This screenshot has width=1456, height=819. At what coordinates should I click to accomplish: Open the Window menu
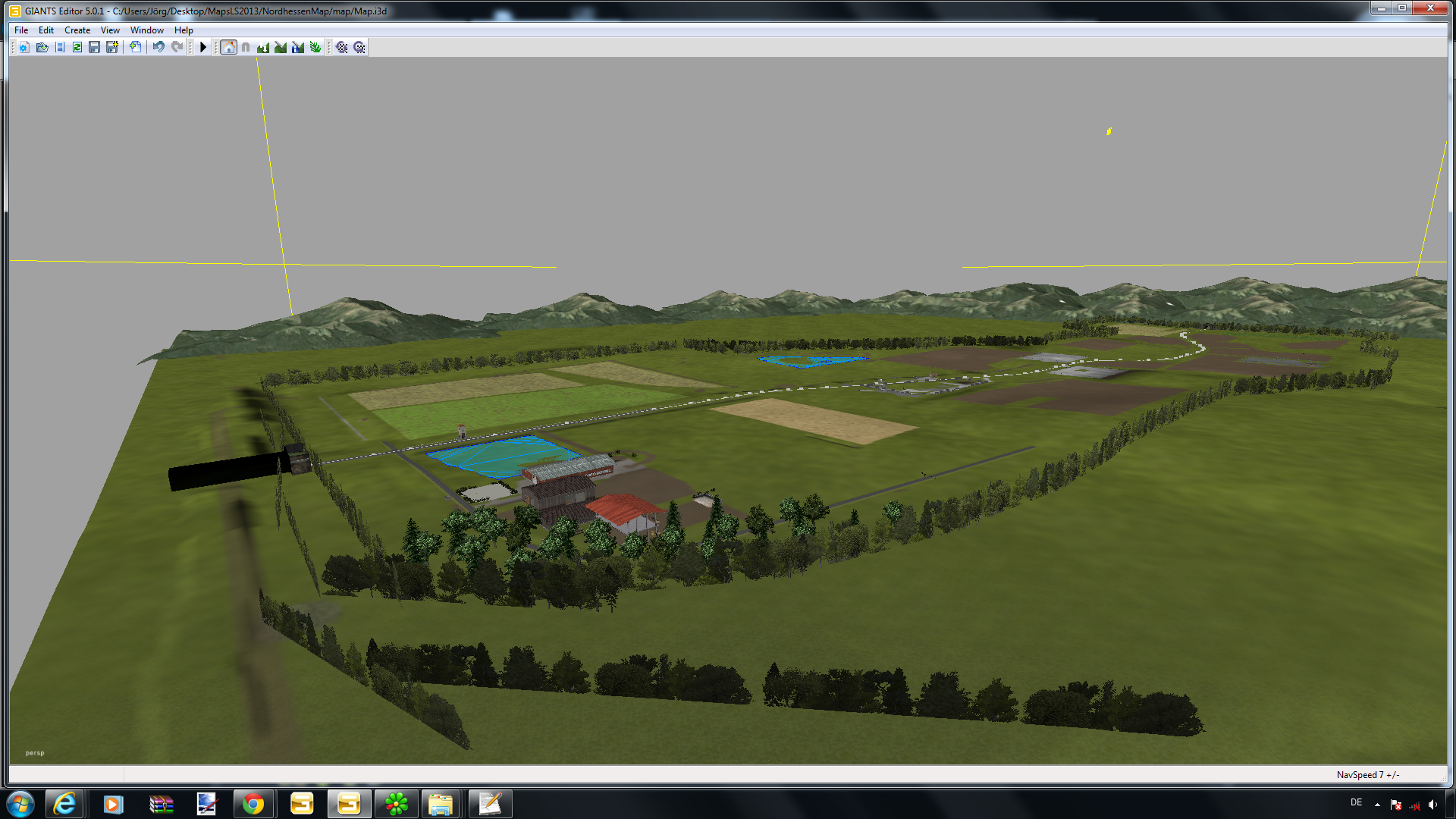(146, 30)
